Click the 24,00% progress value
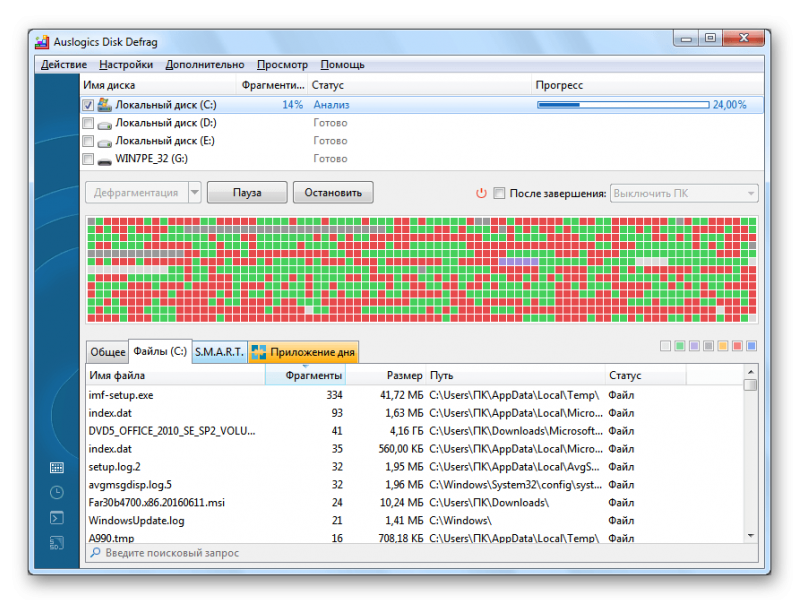 [730, 105]
